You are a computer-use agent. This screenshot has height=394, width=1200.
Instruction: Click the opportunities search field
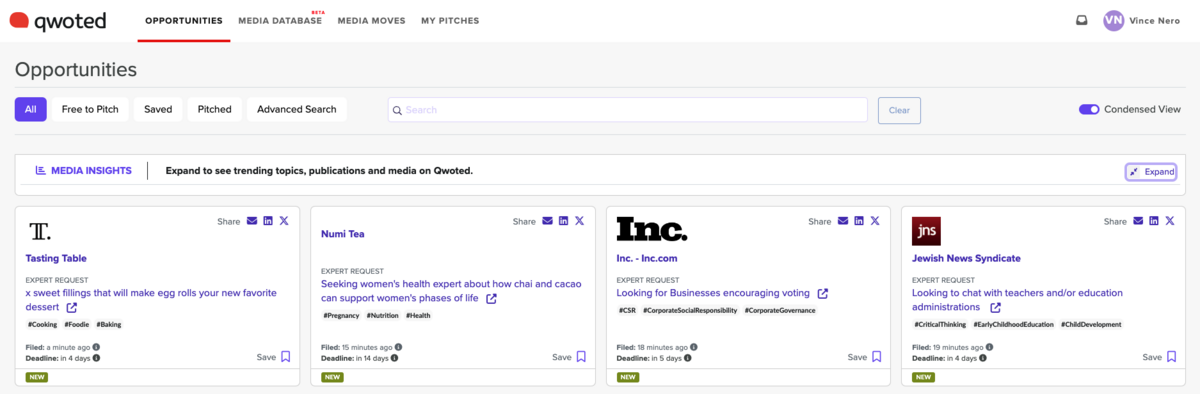pos(628,110)
